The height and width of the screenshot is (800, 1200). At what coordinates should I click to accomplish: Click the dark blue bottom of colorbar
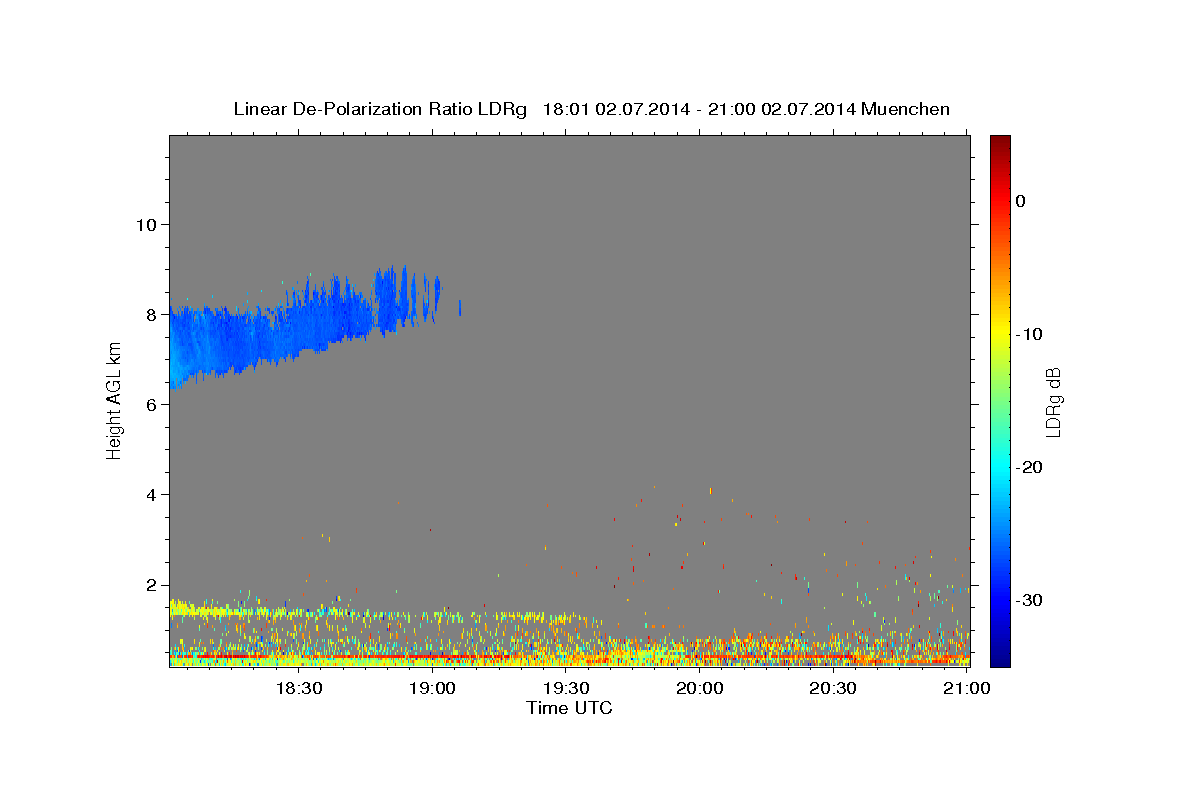coord(1000,657)
